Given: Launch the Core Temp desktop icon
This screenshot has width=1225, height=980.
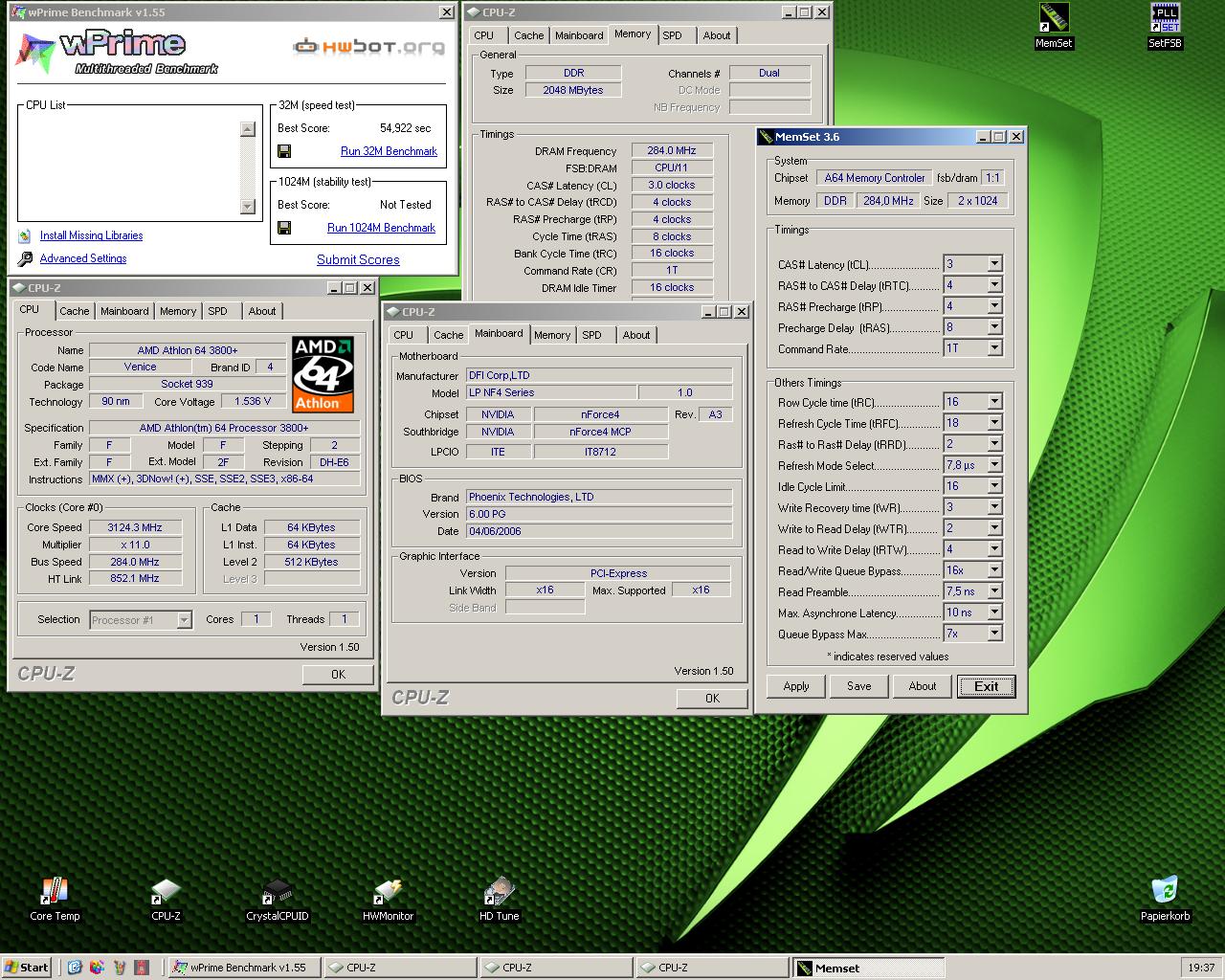Looking at the screenshot, I should coord(55,900).
